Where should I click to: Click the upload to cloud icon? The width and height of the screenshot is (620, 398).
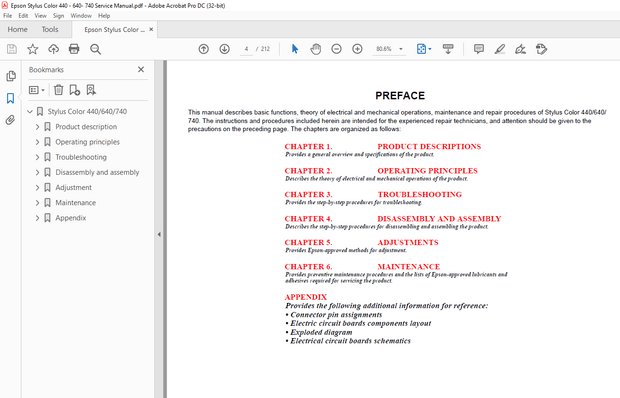pos(53,49)
